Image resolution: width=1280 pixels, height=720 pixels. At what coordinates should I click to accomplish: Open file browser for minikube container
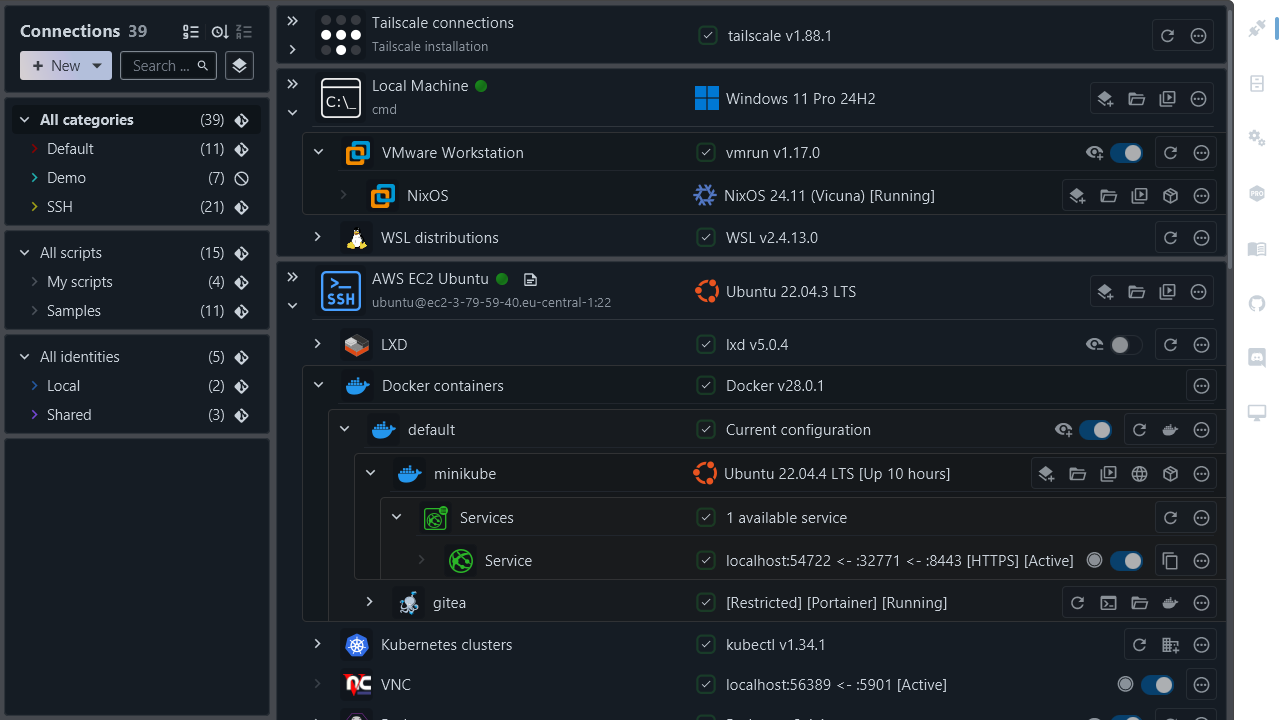point(1077,474)
